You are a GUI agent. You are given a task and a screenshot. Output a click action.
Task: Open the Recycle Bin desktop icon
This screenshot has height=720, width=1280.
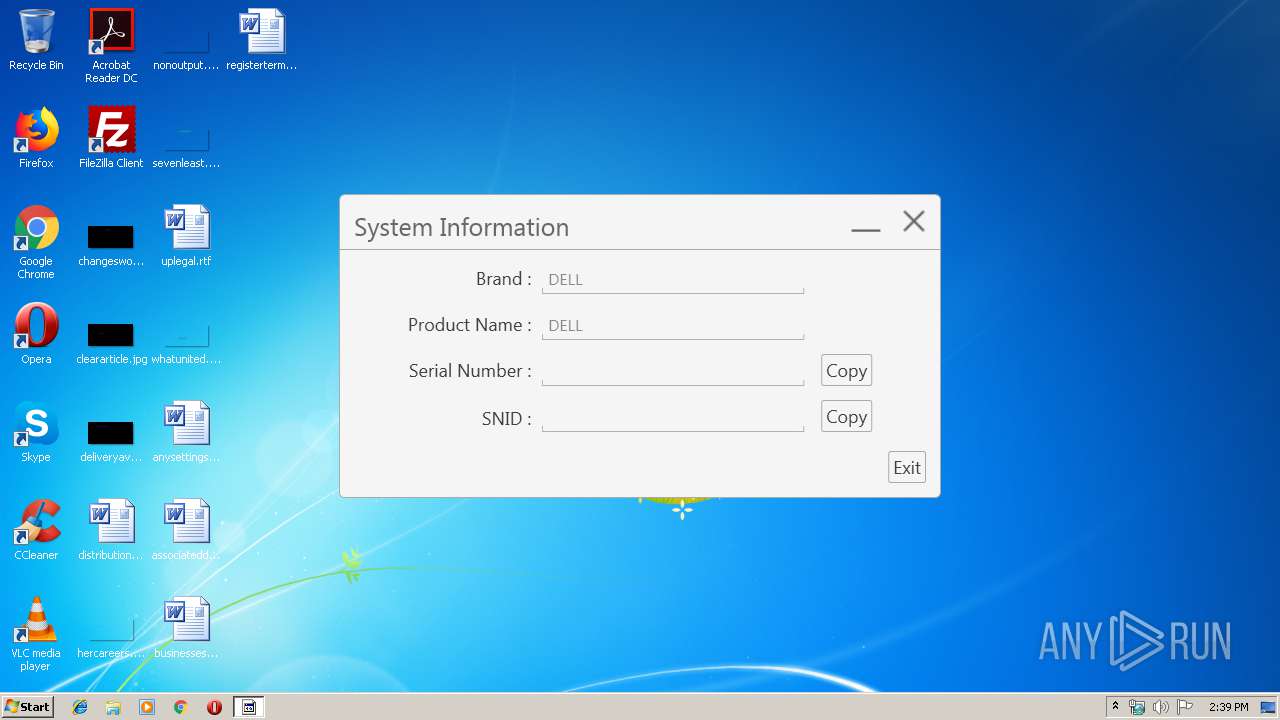(36, 41)
